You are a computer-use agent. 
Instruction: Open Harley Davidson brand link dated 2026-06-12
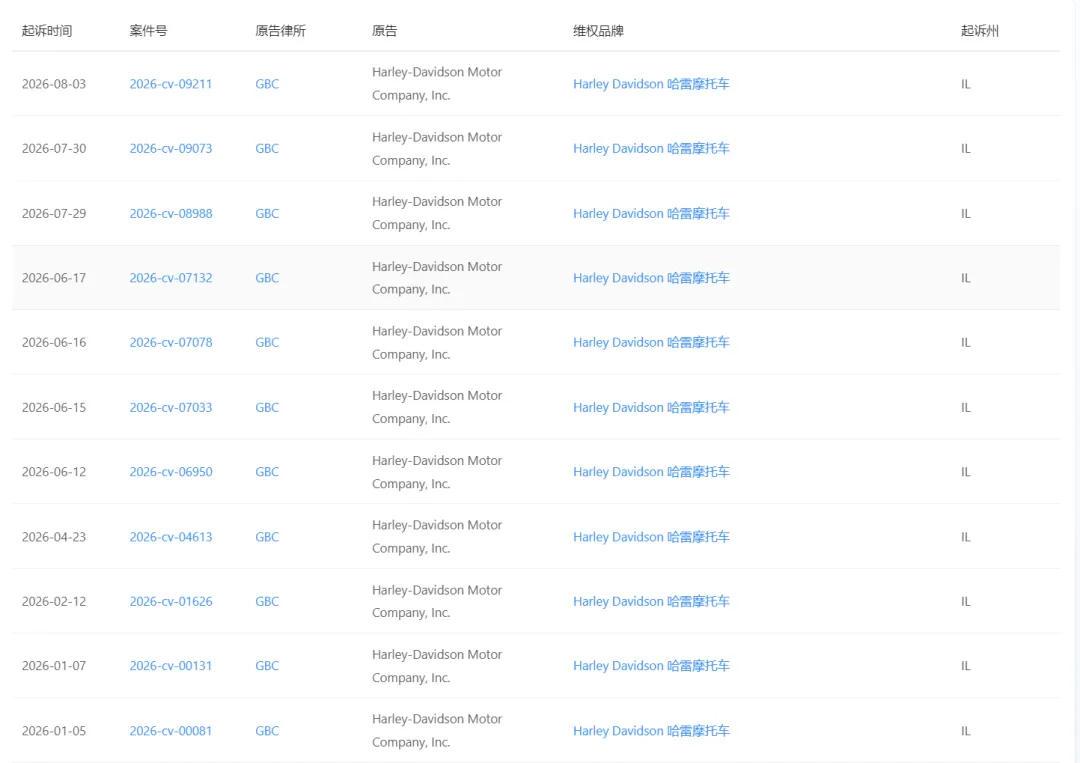pyautogui.click(x=651, y=472)
